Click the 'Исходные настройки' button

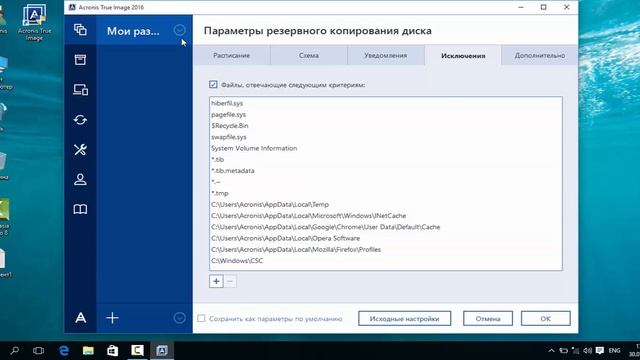(404, 318)
